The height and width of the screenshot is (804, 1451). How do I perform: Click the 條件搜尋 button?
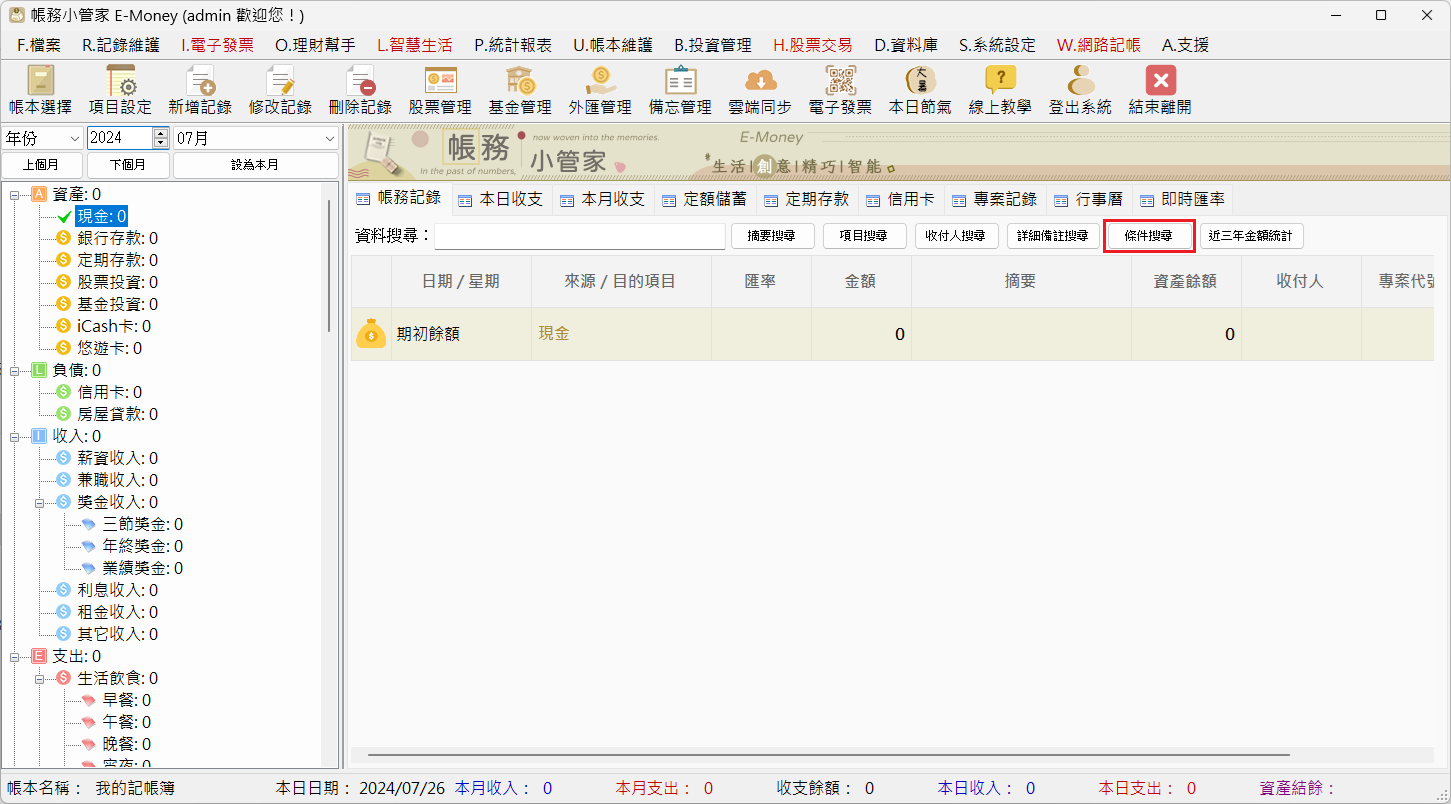coord(1150,236)
